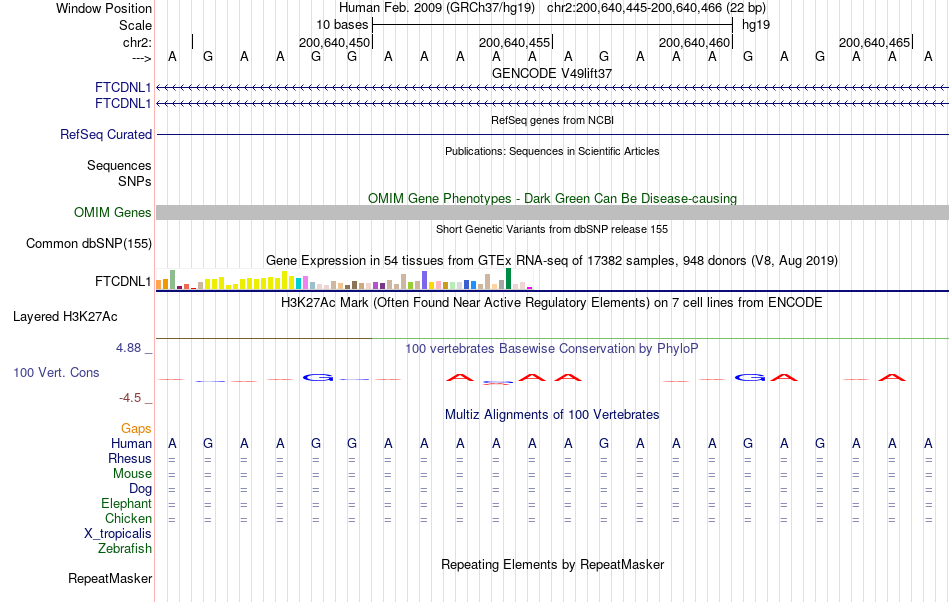
Task: Click the tall dark green GTEx bar
Action: (508, 279)
